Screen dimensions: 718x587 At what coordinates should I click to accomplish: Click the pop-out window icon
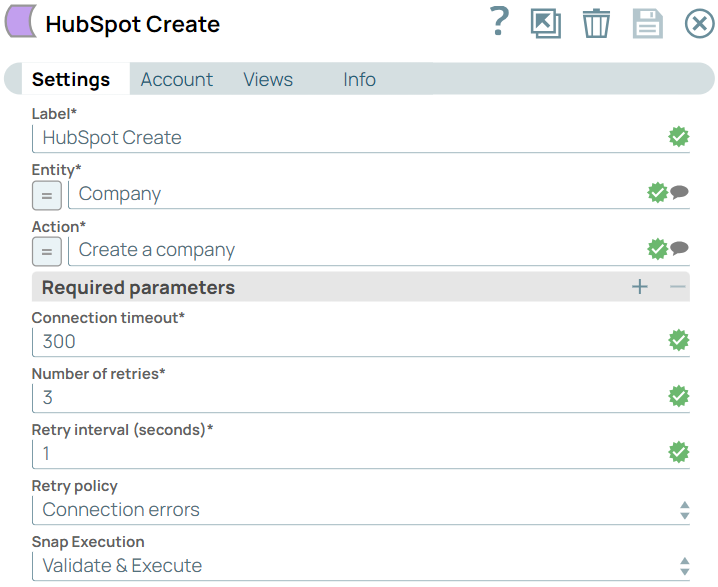(x=546, y=23)
